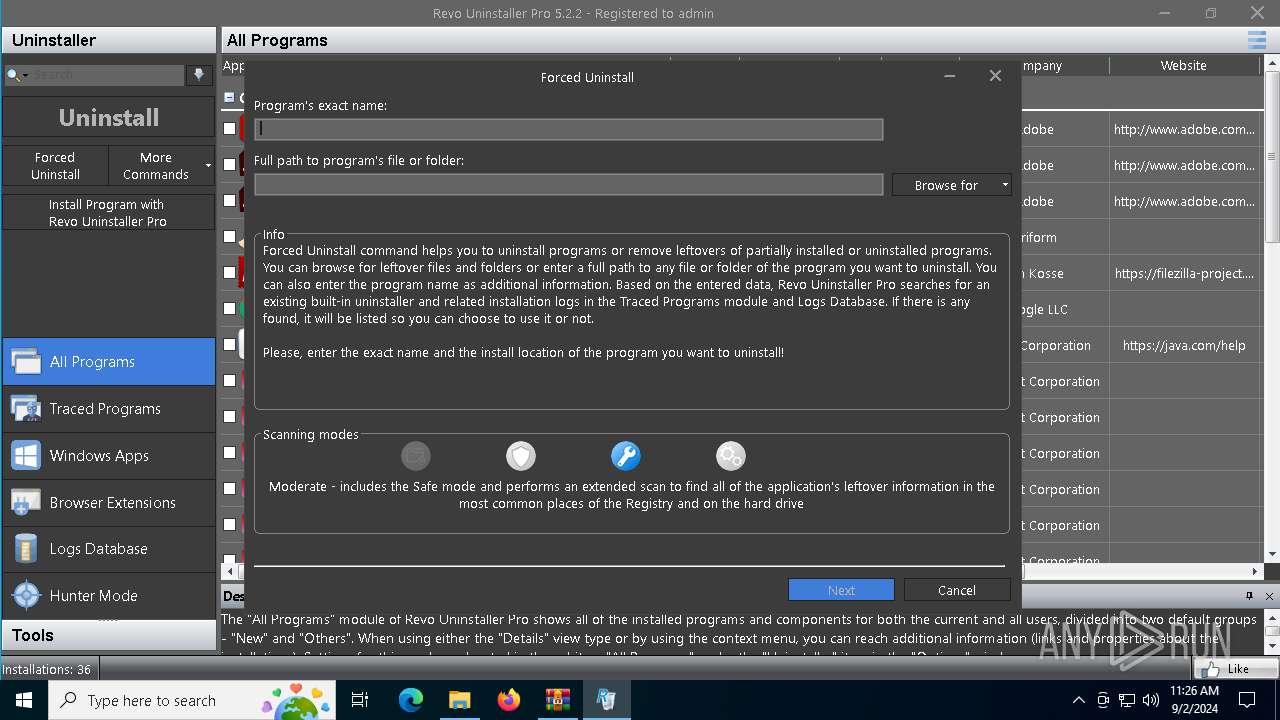Viewport: 1280px width, 720px height.
Task: Tick the checkbox in the Google LLC row
Action: coord(230,309)
